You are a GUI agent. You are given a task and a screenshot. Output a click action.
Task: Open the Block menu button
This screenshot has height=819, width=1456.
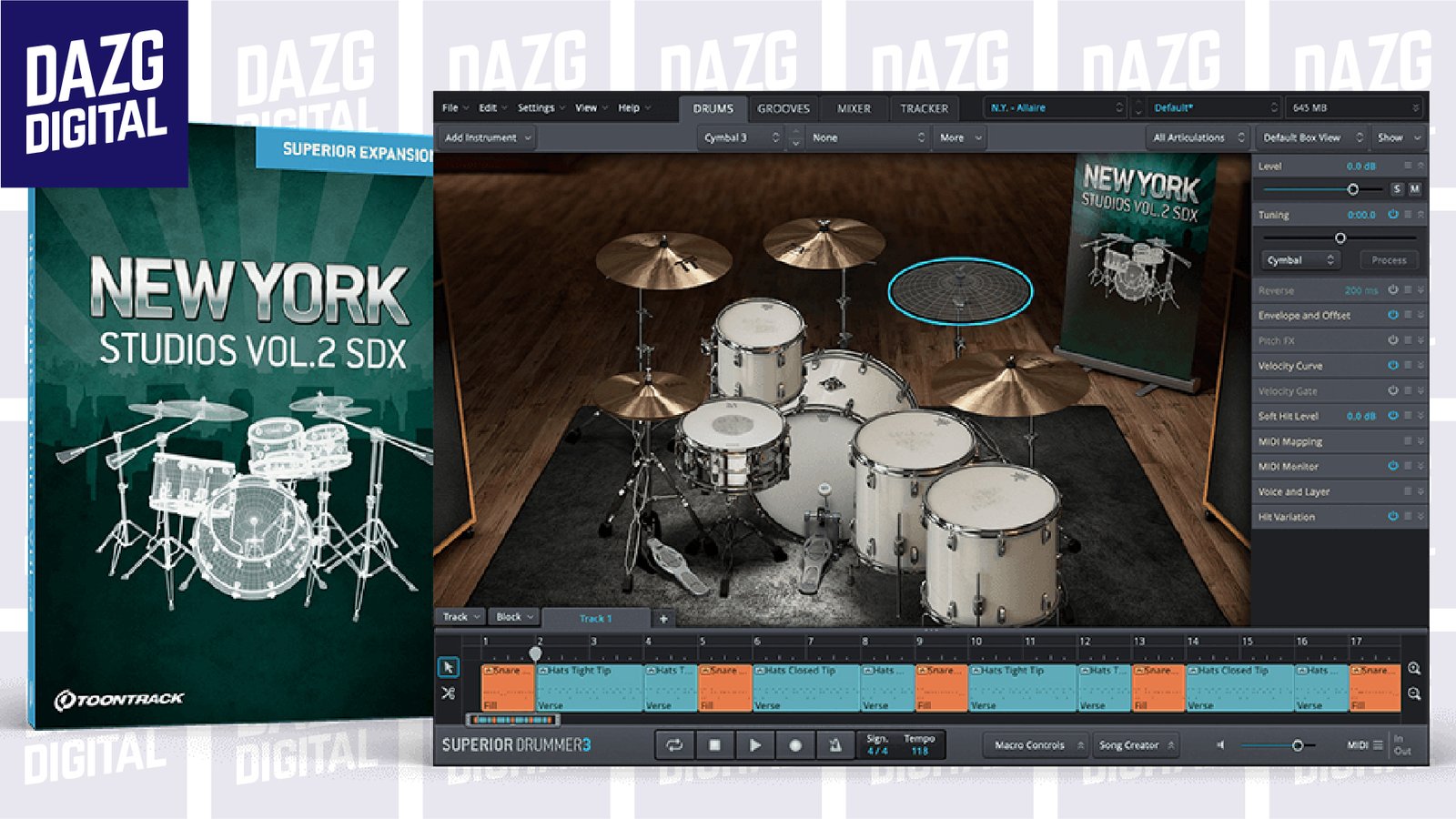pos(515,617)
